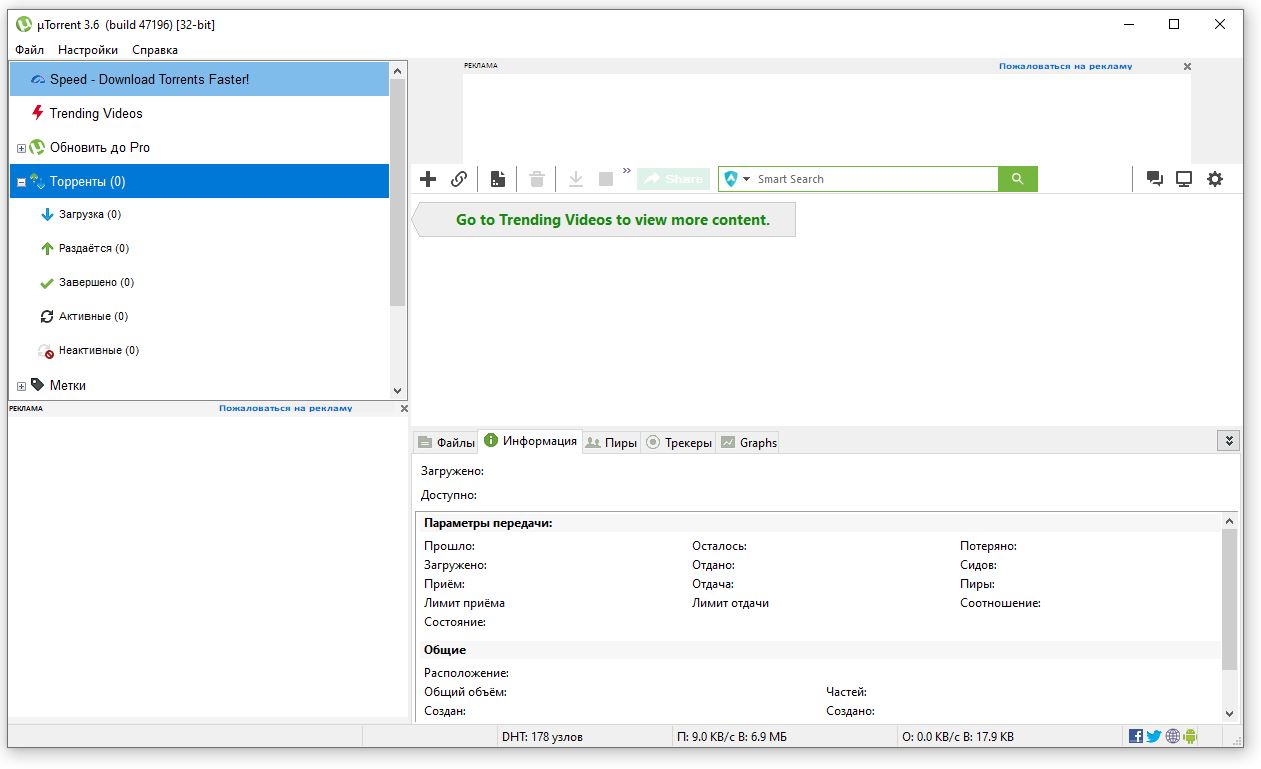Click the Общие section header

click(445, 650)
